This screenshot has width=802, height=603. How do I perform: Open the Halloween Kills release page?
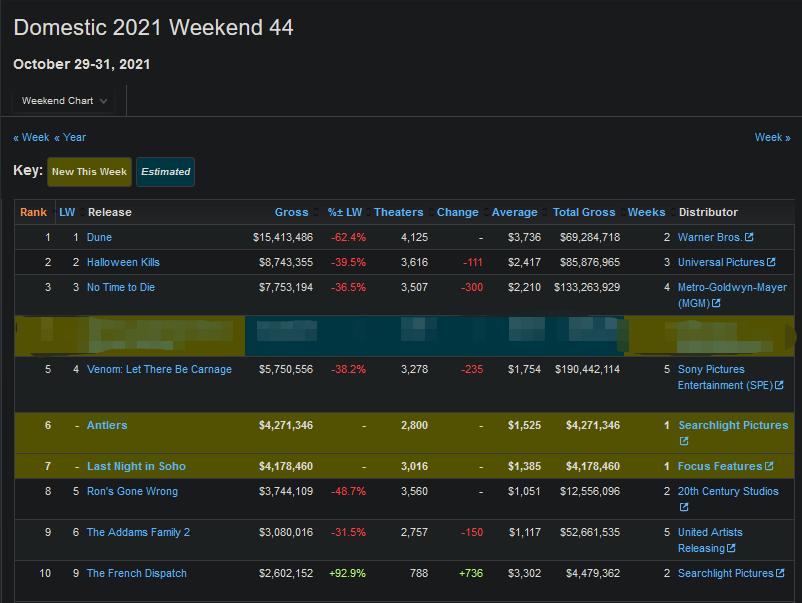(x=123, y=262)
